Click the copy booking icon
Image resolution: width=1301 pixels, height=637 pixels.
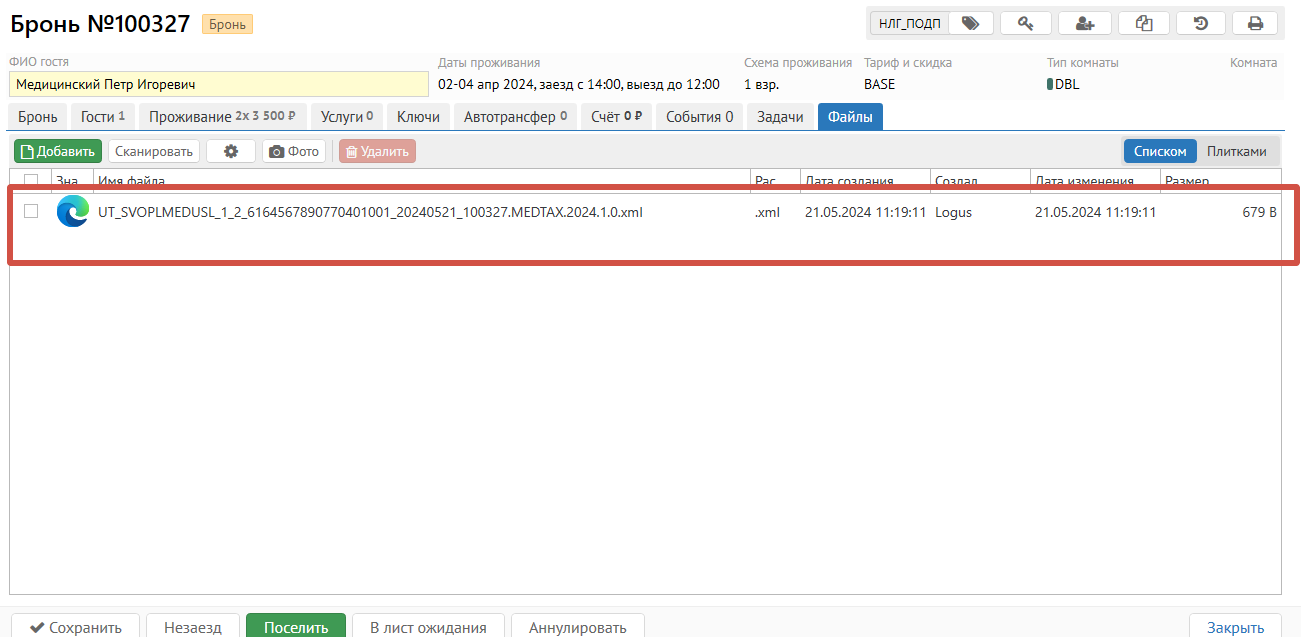click(1143, 23)
